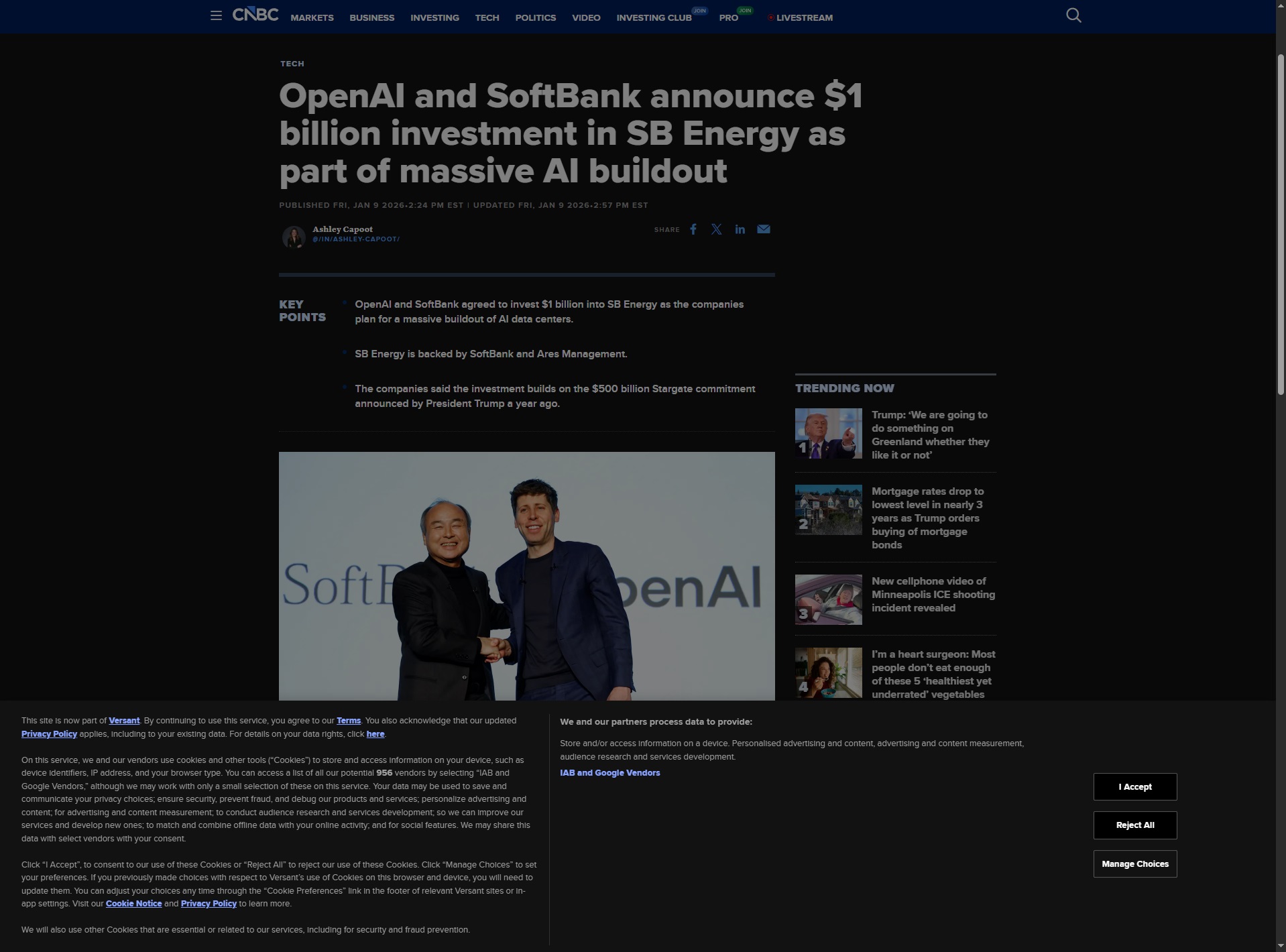Open the Politics menu
Screen dimensions: 1286x952
tap(536, 18)
